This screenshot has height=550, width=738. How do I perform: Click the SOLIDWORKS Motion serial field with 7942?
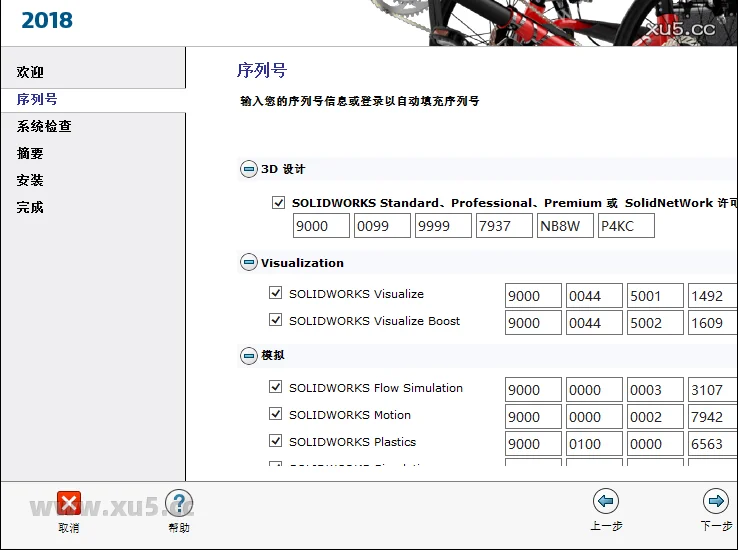click(x=712, y=417)
